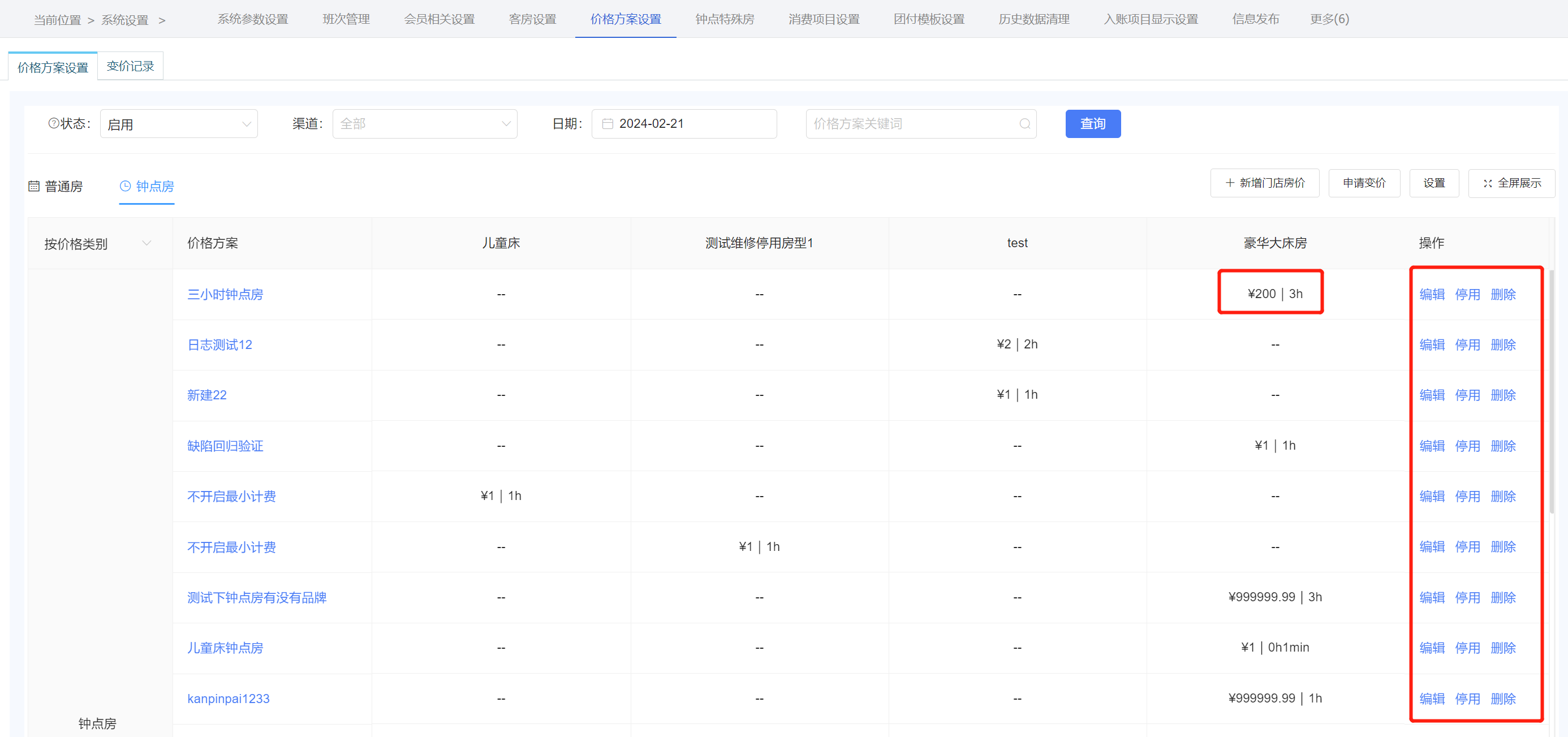1568x737 pixels.
Task: Open the 状态 dropdown showing 启用
Action: click(x=178, y=124)
